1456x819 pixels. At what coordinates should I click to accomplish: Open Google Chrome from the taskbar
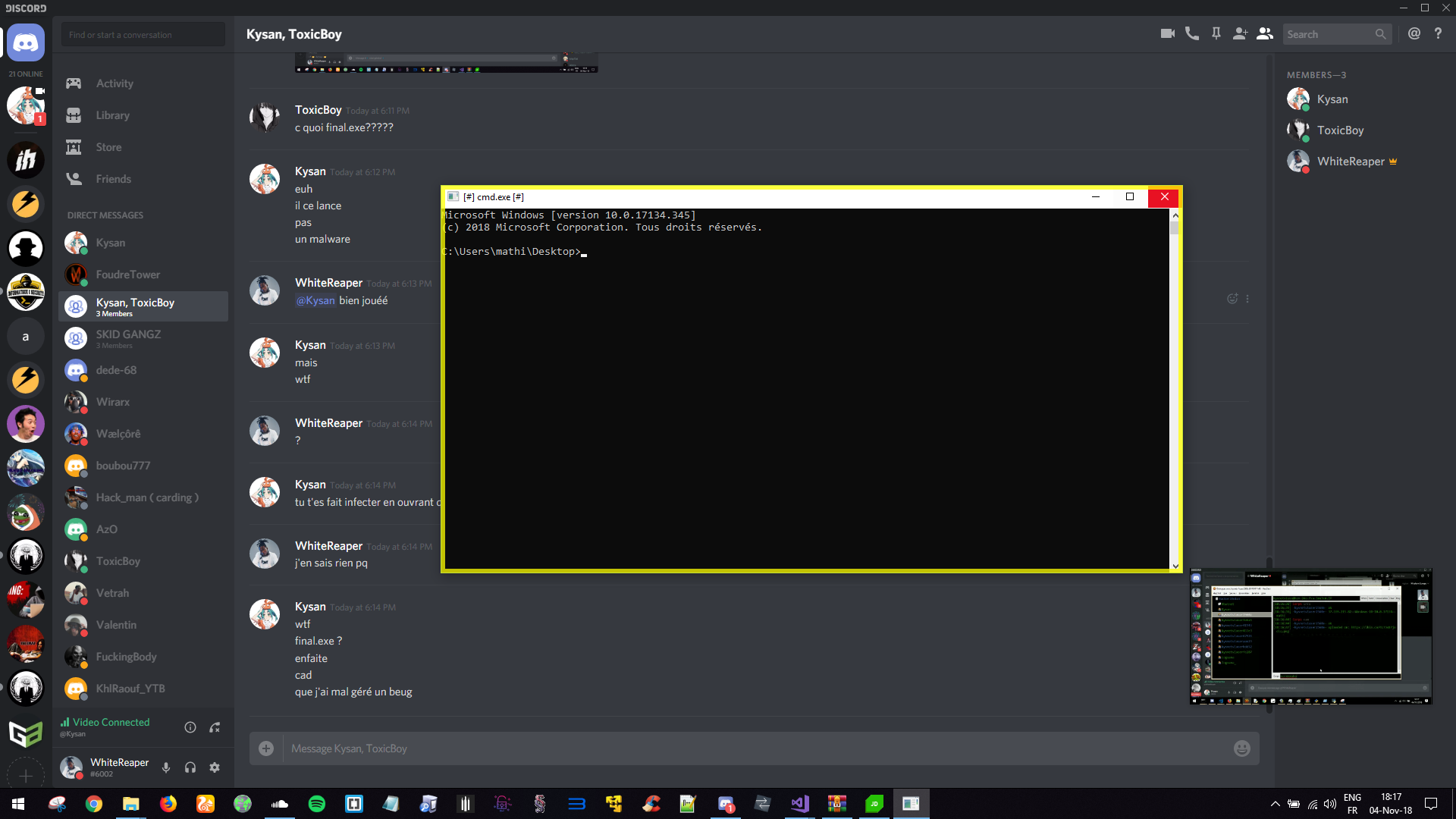click(94, 804)
